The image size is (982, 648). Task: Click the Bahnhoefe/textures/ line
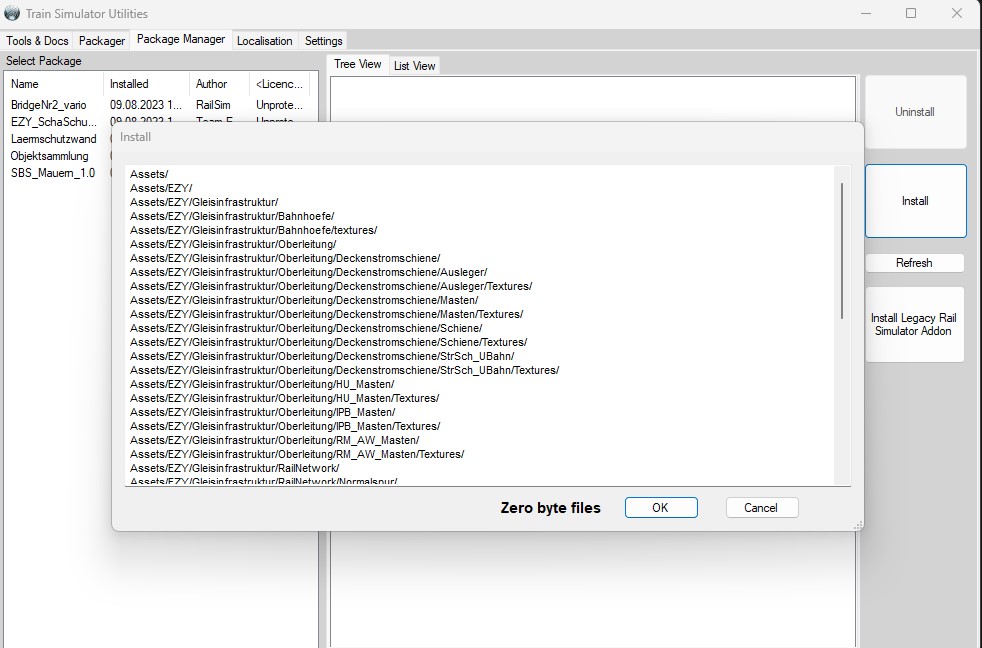coord(254,230)
